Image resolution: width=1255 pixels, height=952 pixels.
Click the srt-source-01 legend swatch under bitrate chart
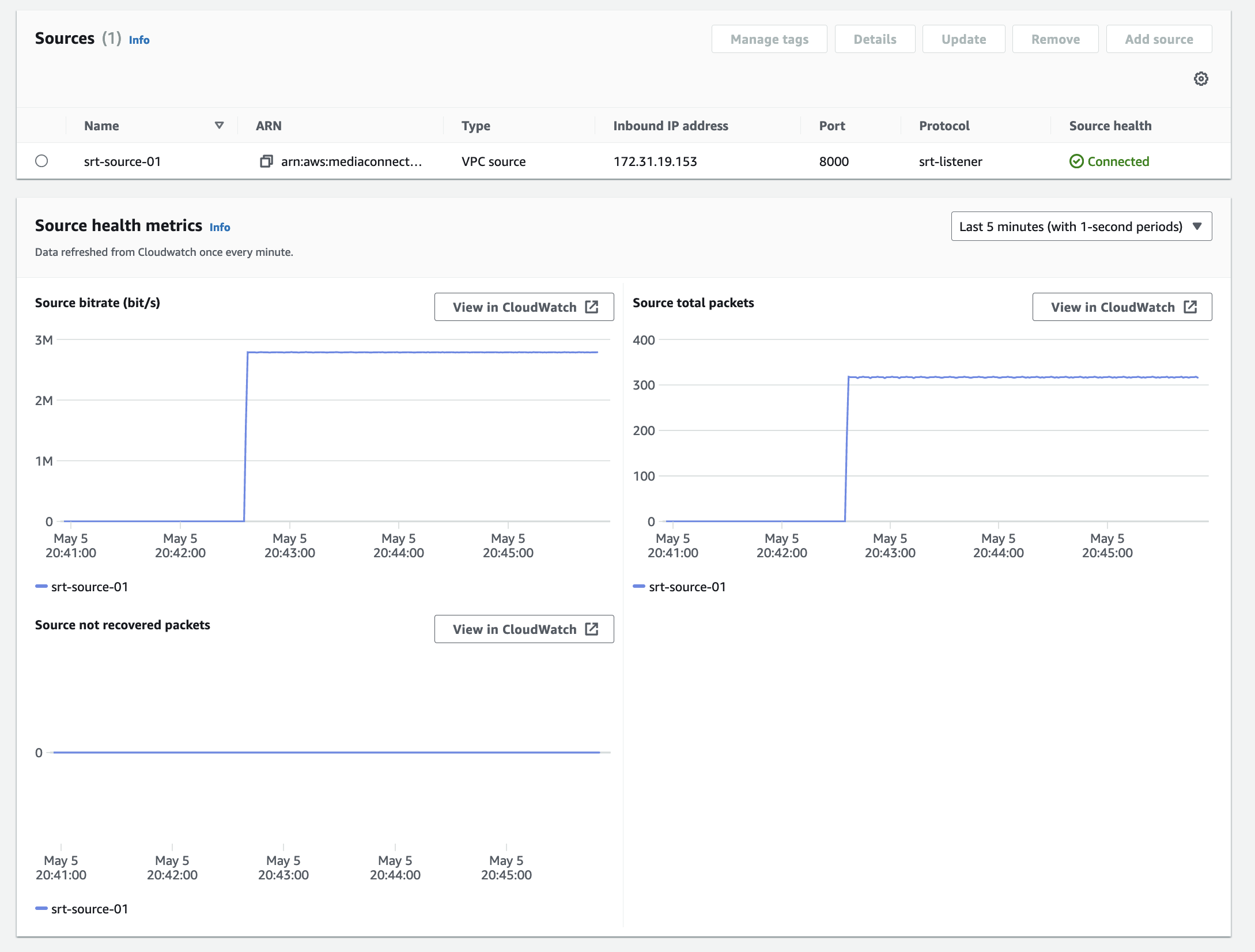[41, 587]
